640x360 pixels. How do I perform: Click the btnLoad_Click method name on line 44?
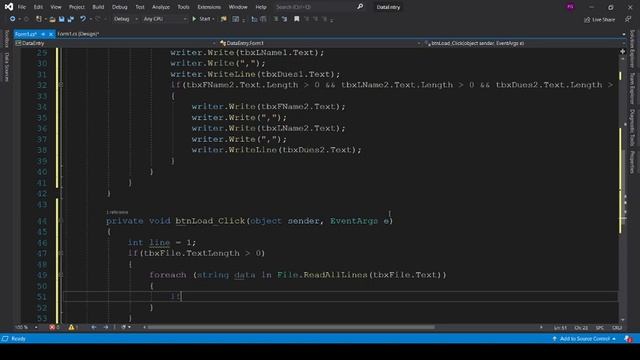coord(210,221)
